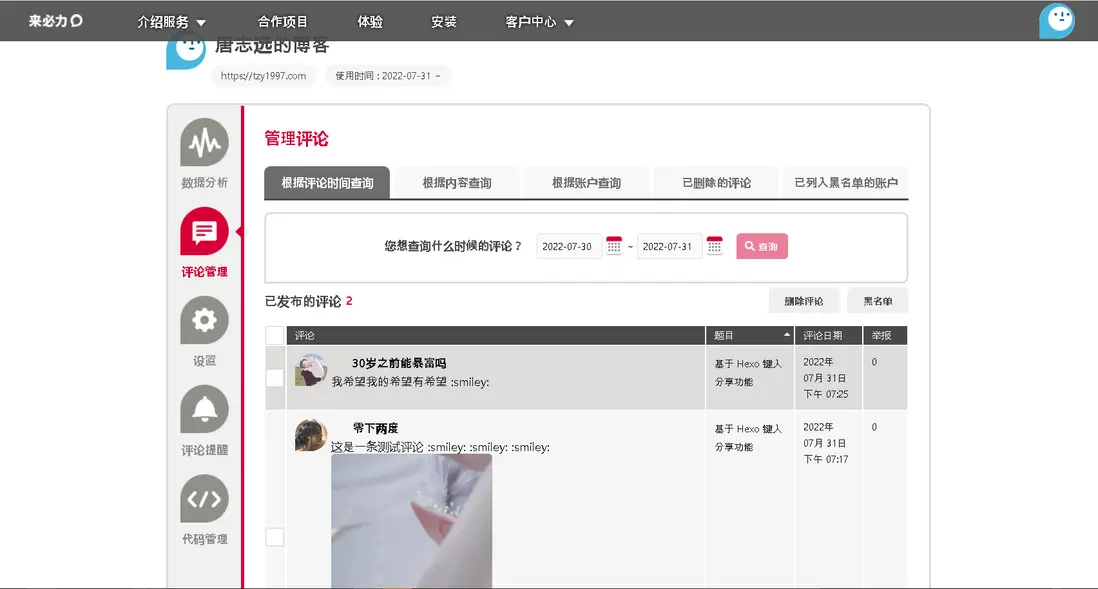This screenshot has height=589, width=1098.
Task: Toggle the select-all checkbox in table header
Action: (x=274, y=335)
